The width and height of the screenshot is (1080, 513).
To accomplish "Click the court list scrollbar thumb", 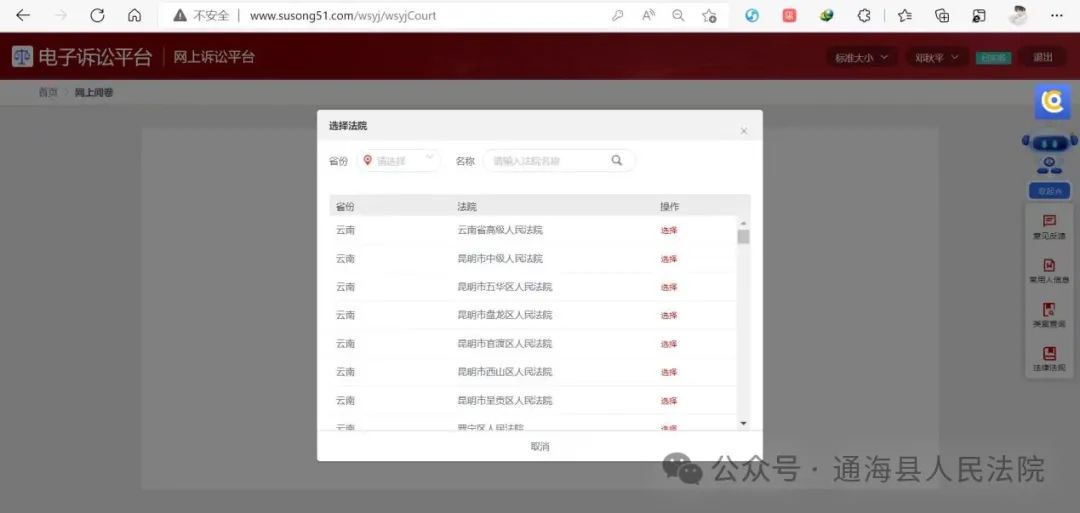I will (x=743, y=237).
